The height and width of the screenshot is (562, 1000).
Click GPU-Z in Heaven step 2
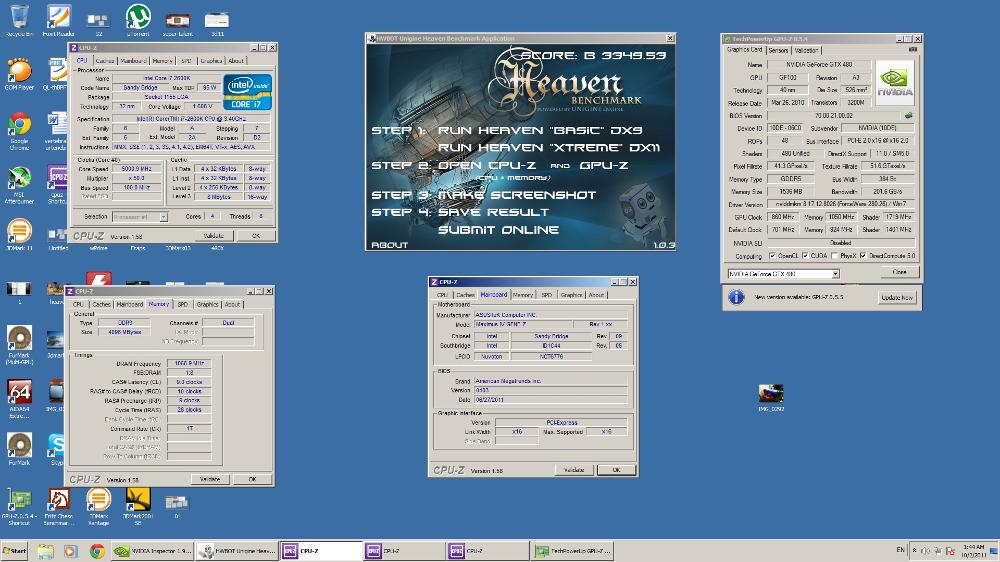[604, 165]
